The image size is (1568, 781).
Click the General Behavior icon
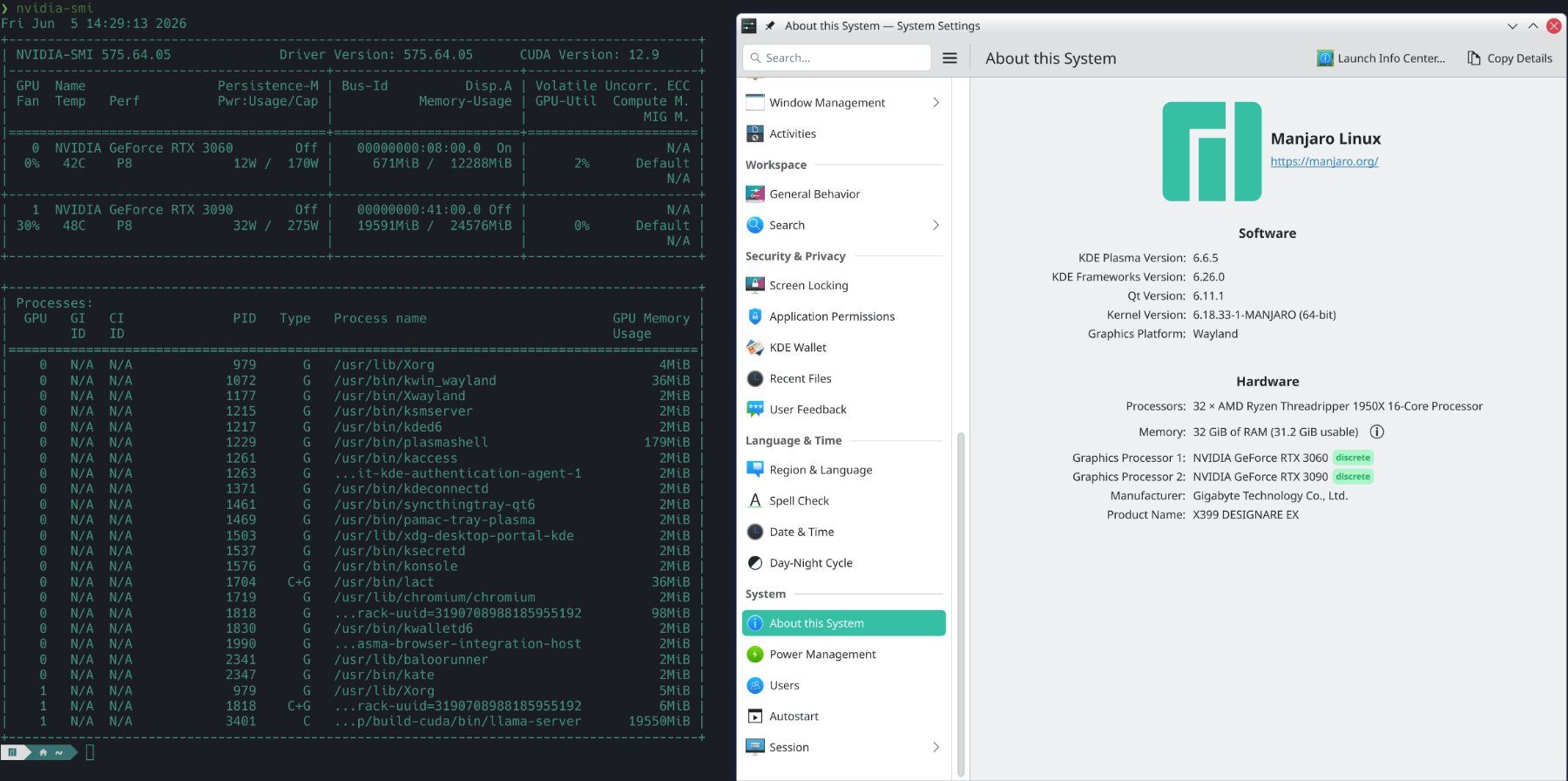point(755,194)
